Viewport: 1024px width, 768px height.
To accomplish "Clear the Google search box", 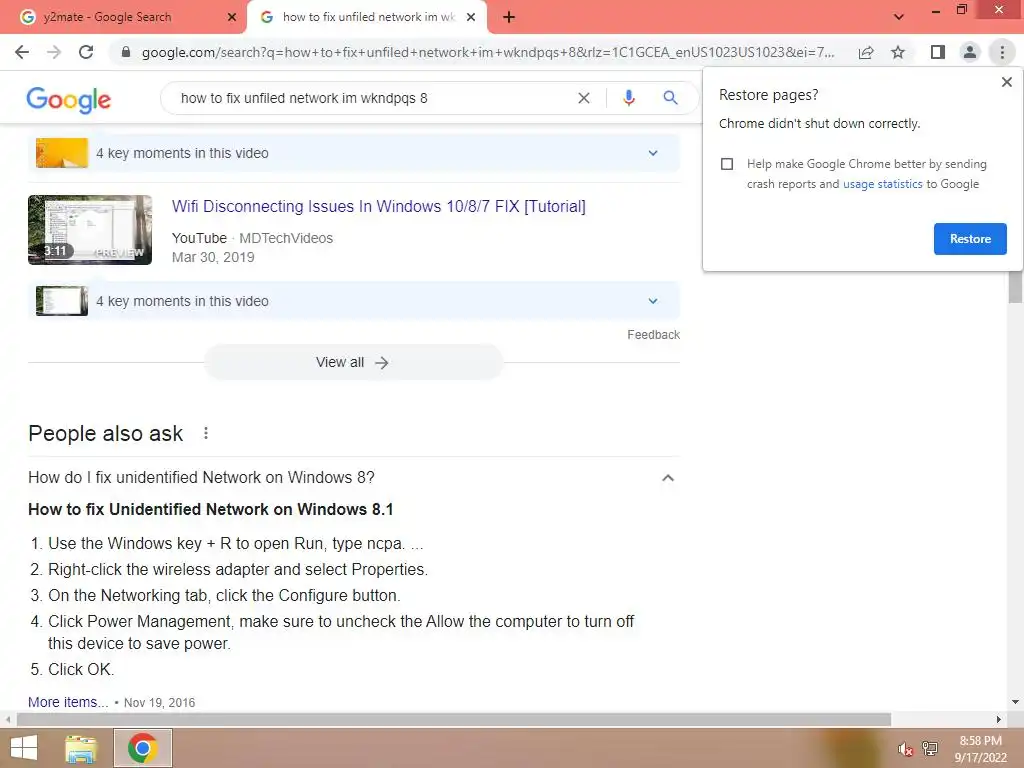I will click(x=584, y=98).
